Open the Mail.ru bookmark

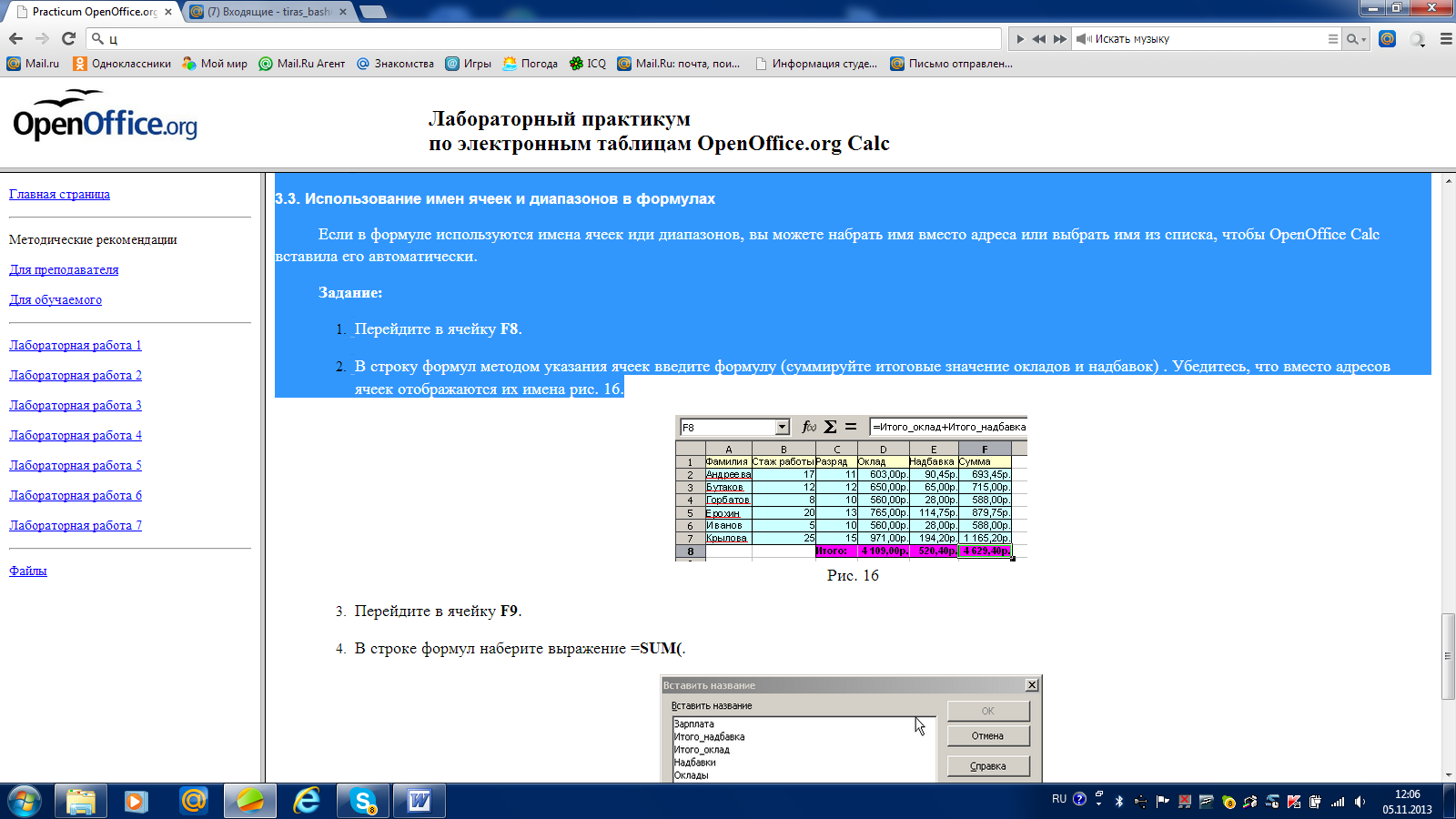pos(33,64)
